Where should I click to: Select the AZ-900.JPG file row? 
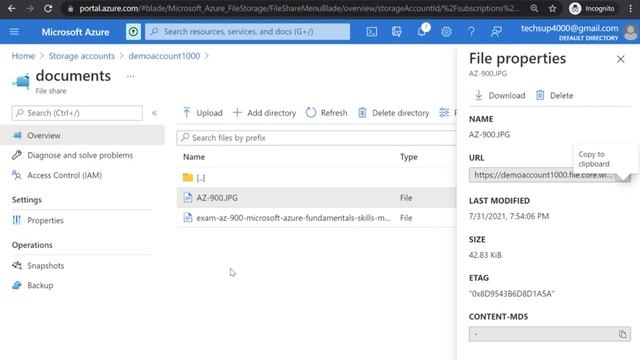(316, 198)
